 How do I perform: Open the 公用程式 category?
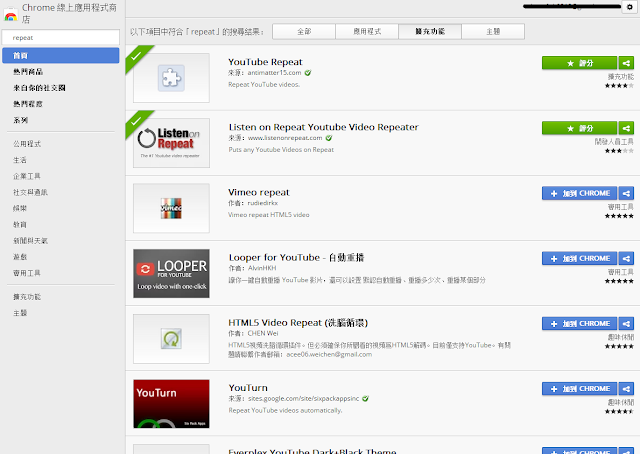(27, 144)
